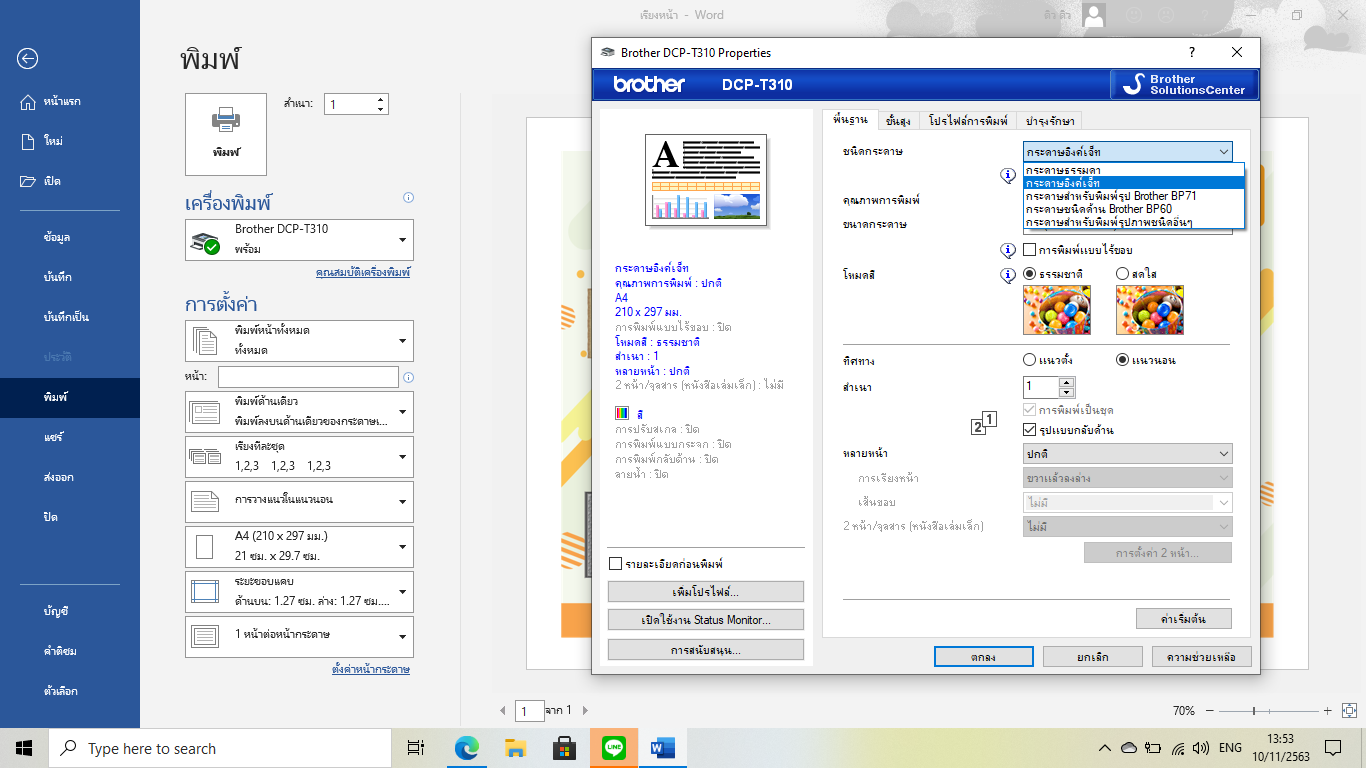Select other photo paper option in list

1134,222
